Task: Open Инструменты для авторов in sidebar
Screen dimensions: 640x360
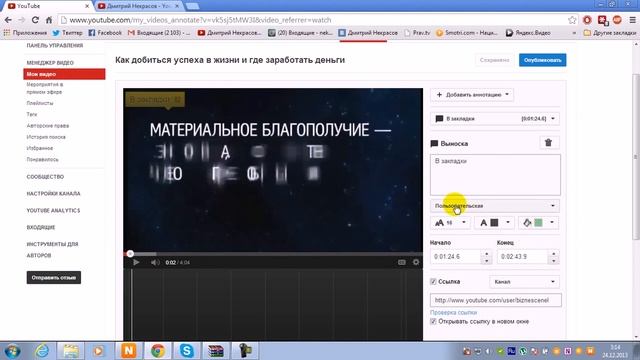Action: [52, 249]
